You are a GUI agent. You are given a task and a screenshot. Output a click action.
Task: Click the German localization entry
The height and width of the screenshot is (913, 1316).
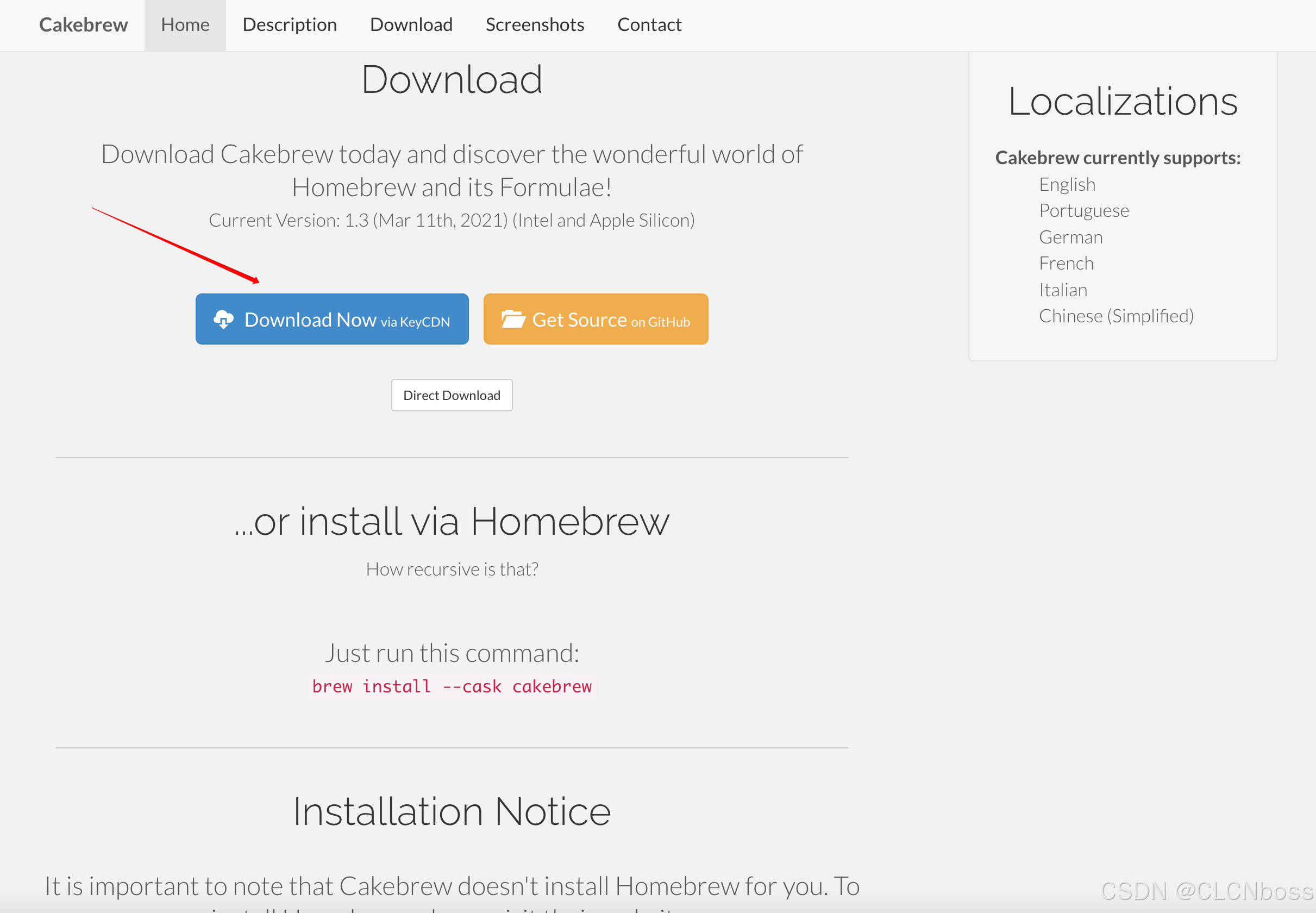1070,237
